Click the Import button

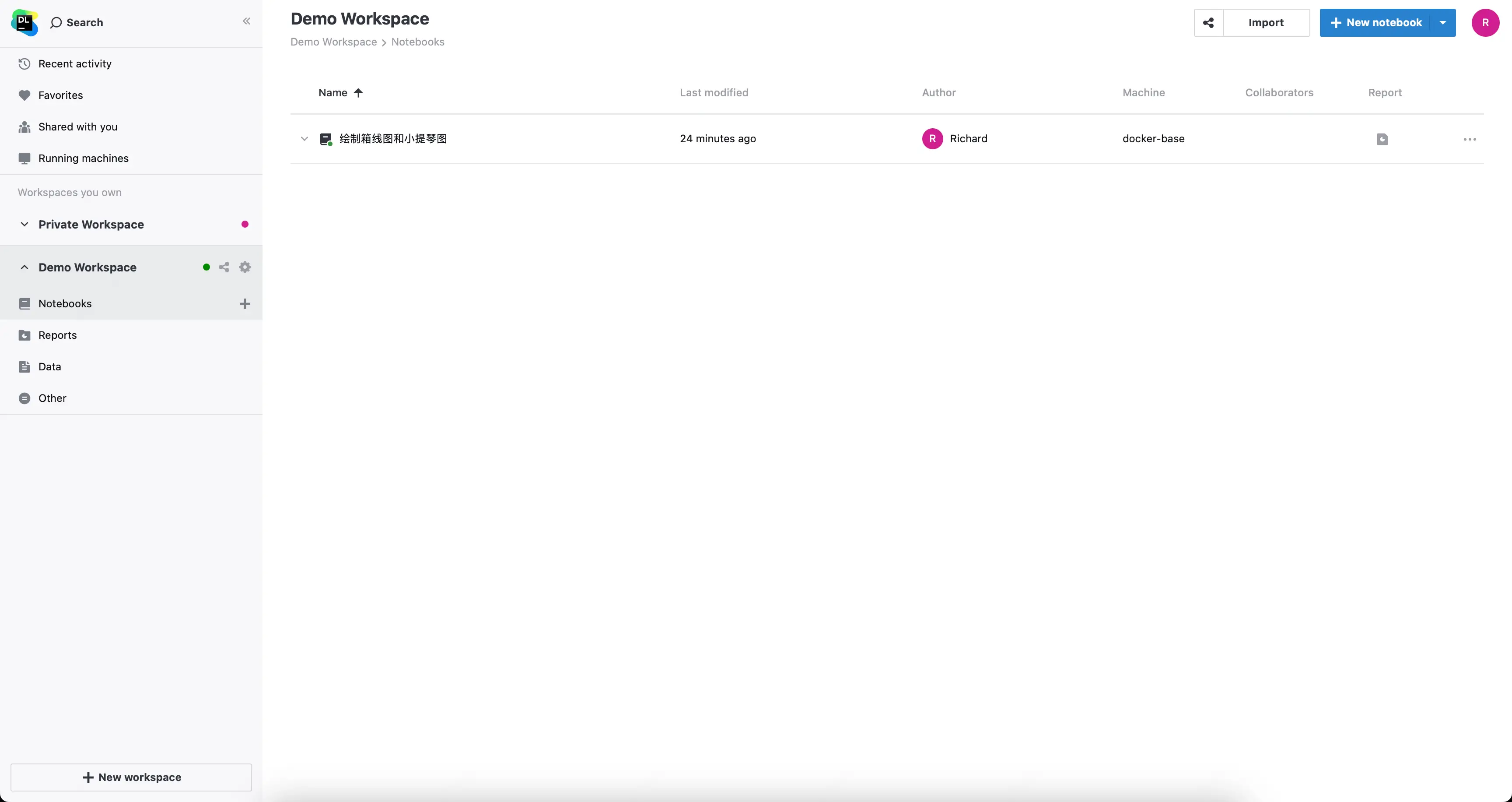point(1266,23)
